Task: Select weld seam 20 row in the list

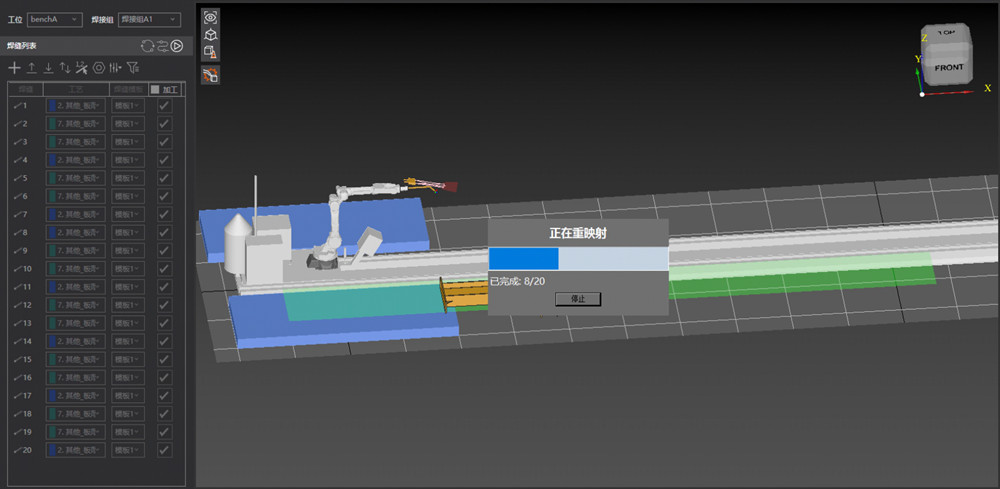Action: (x=24, y=450)
